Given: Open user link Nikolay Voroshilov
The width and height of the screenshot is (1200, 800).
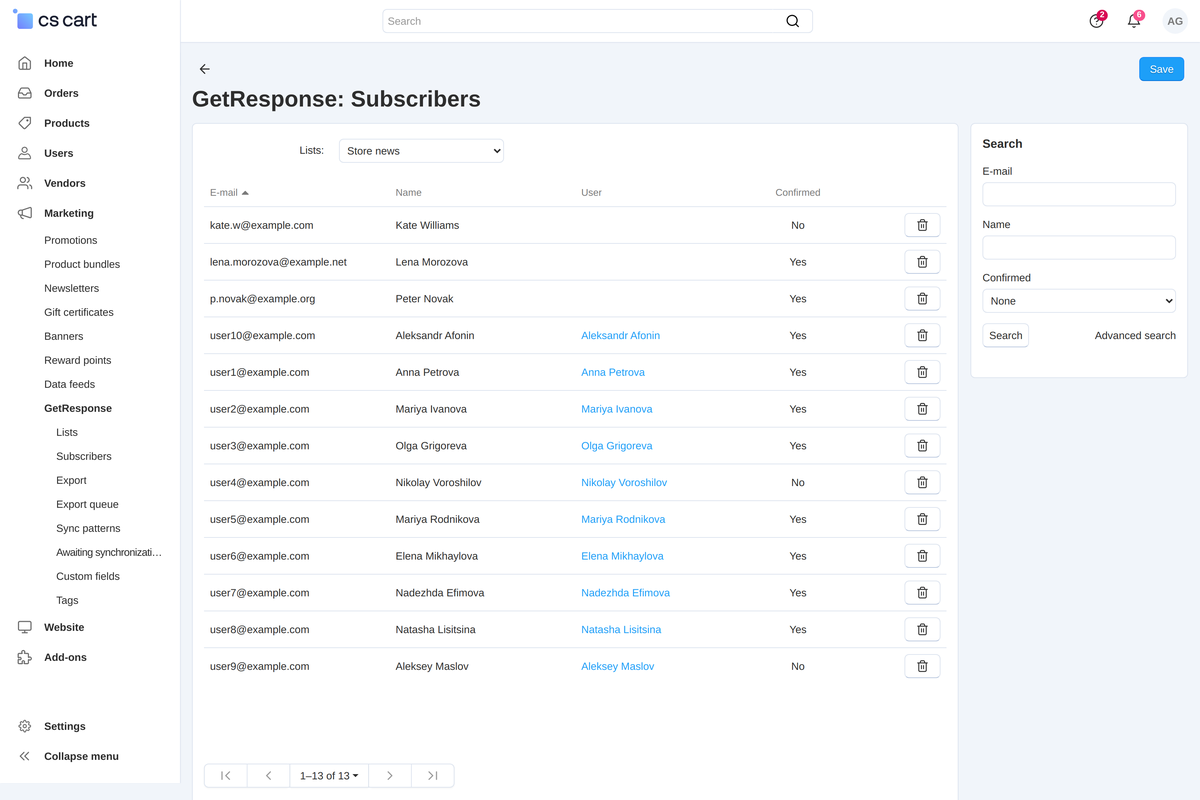Looking at the screenshot, I should (x=624, y=483).
